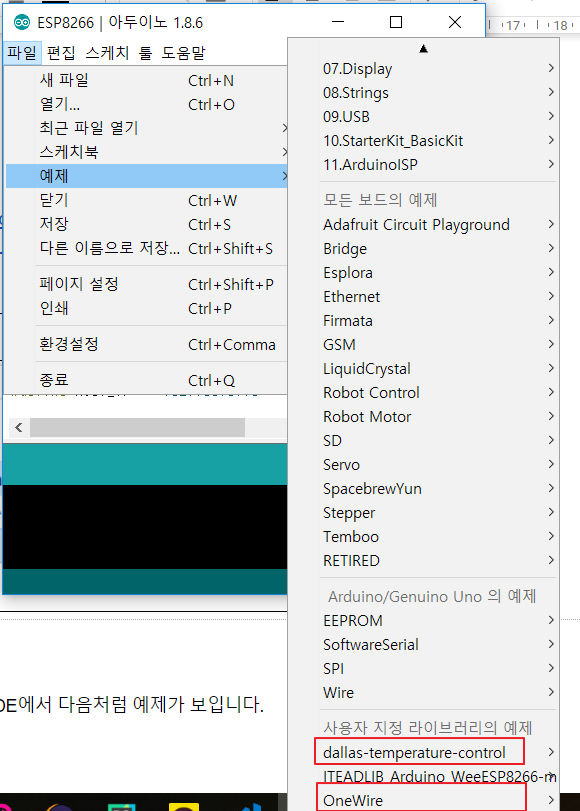Click the 도움말 menu
580x811 pixels.
[183, 52]
